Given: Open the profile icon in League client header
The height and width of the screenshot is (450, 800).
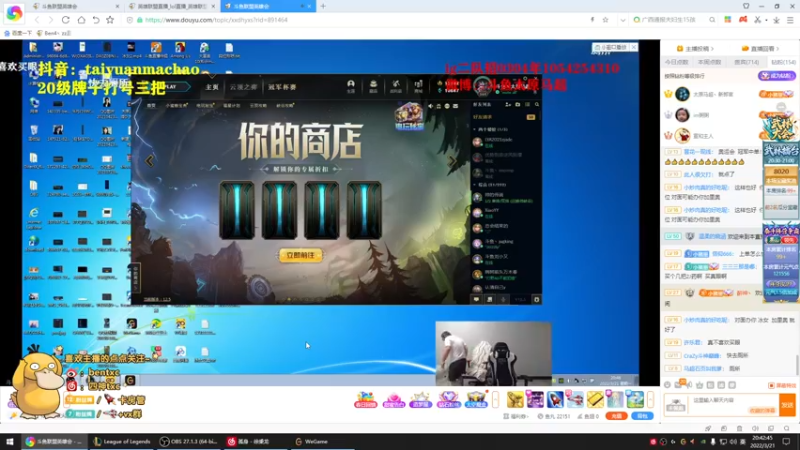Looking at the screenshot, I should tap(351, 86).
